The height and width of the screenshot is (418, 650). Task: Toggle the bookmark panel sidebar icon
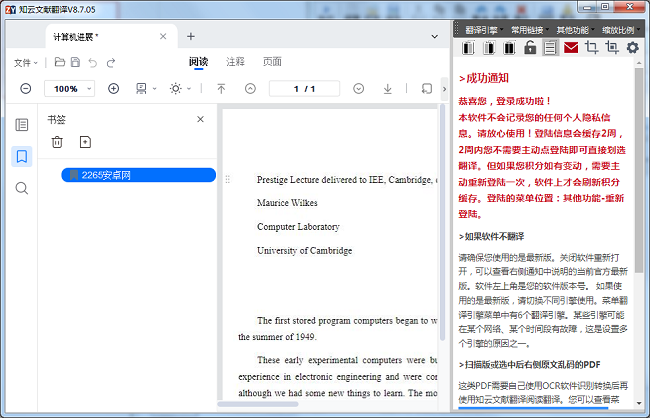tap(22, 156)
